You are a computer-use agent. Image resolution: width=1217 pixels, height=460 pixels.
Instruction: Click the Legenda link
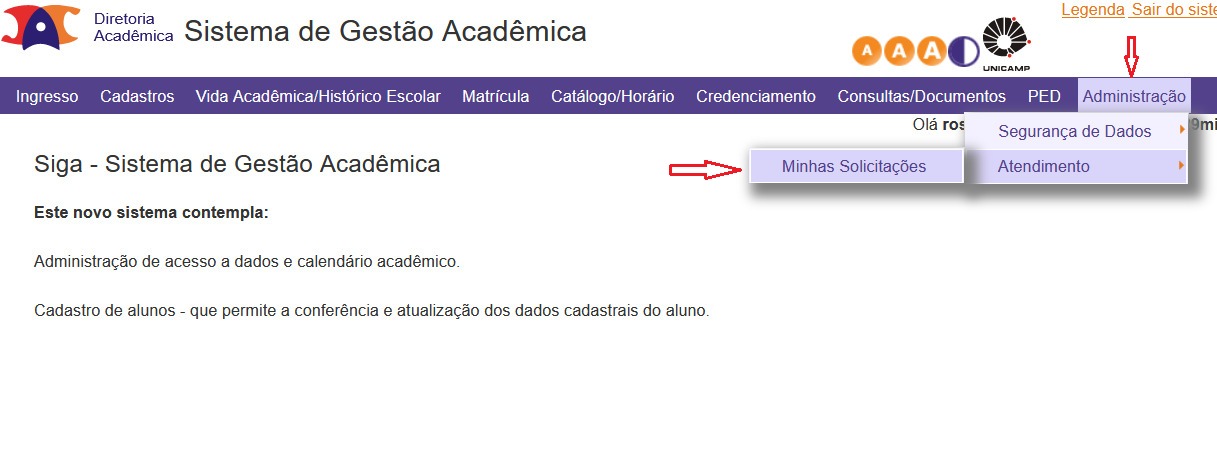pos(1093,10)
